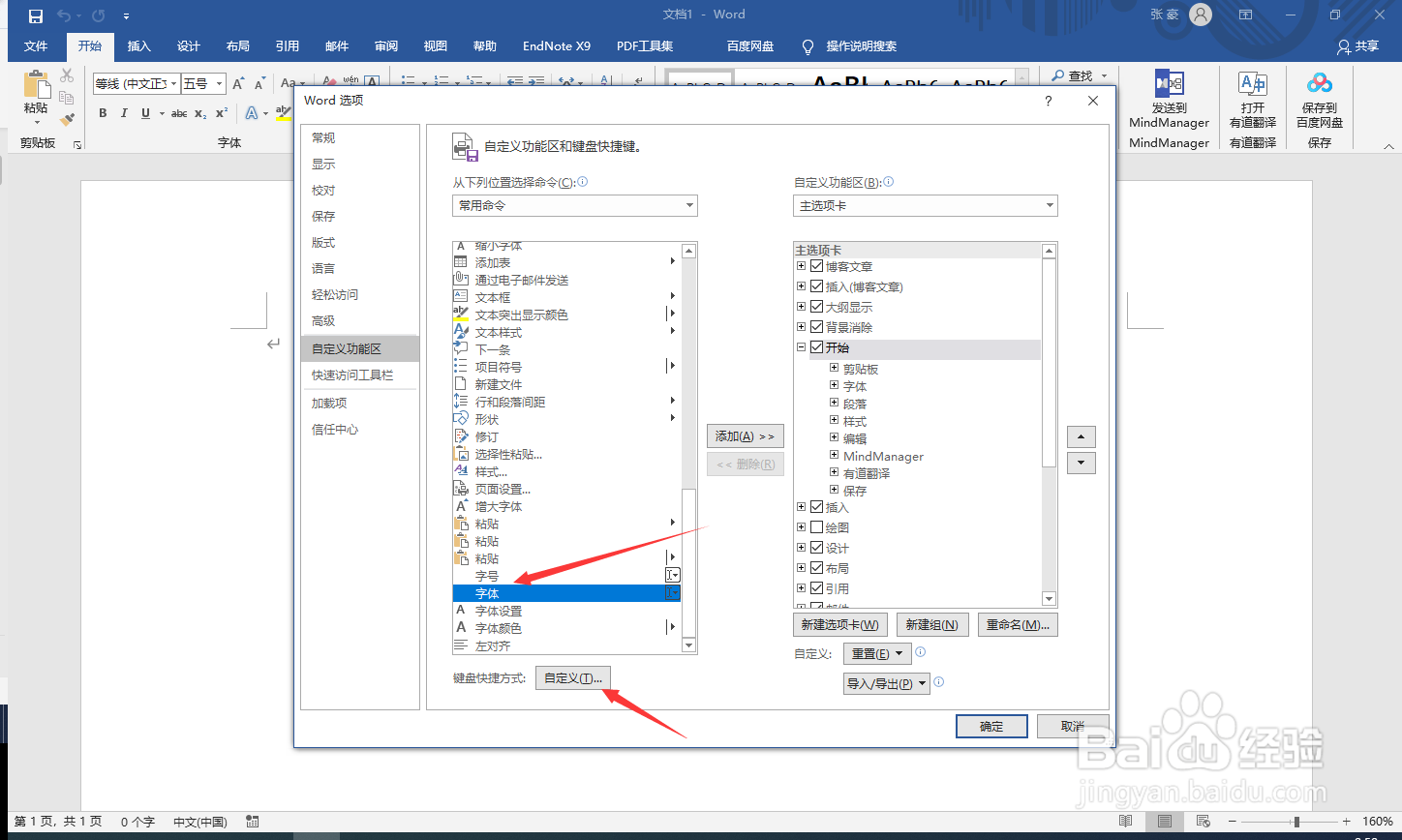Open the text highlight color swatch in ribbon
Viewport: 1402px width, 840px height.
tap(284, 113)
